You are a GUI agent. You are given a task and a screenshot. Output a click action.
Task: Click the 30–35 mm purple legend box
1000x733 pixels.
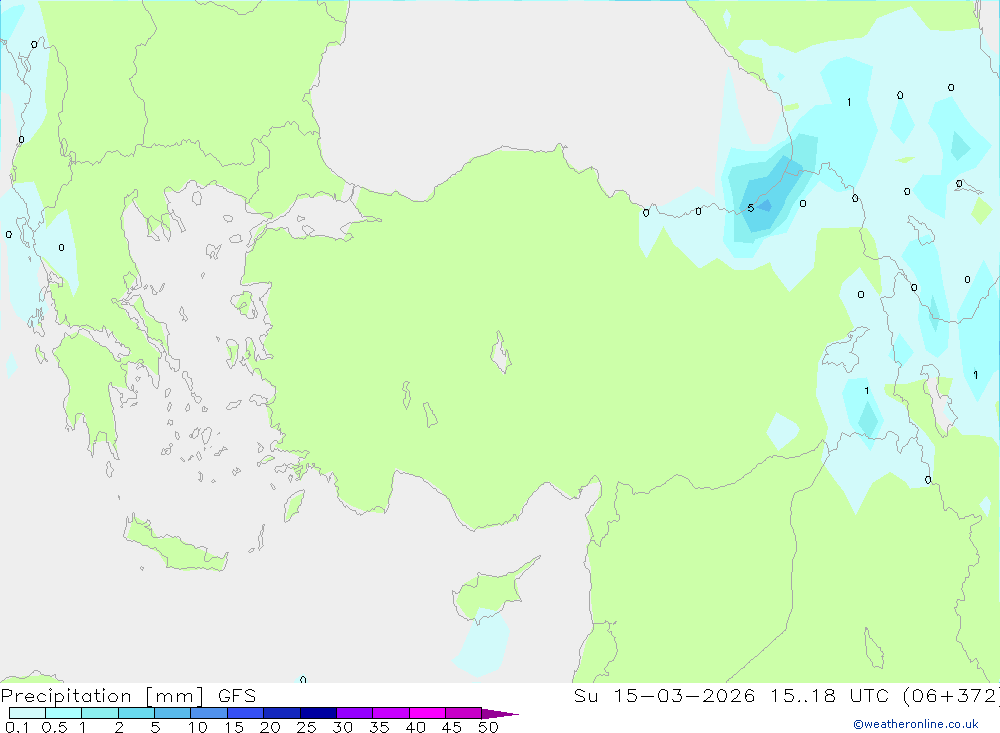(355, 713)
